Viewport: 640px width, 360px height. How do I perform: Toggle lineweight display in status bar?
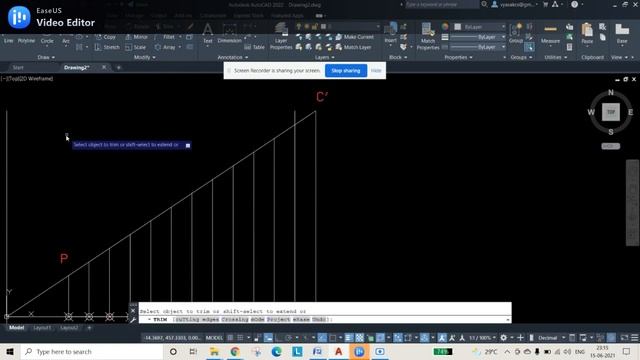click(x=349, y=338)
